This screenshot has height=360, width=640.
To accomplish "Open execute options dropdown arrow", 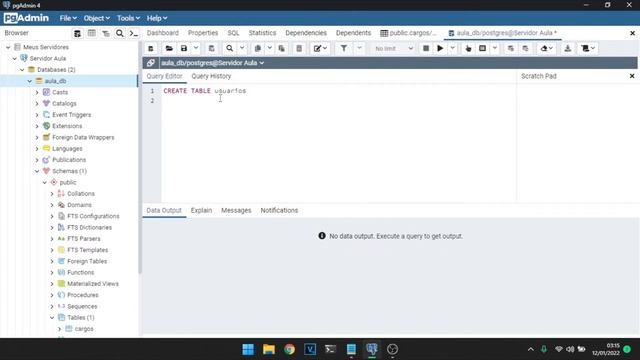I will (x=453, y=49).
